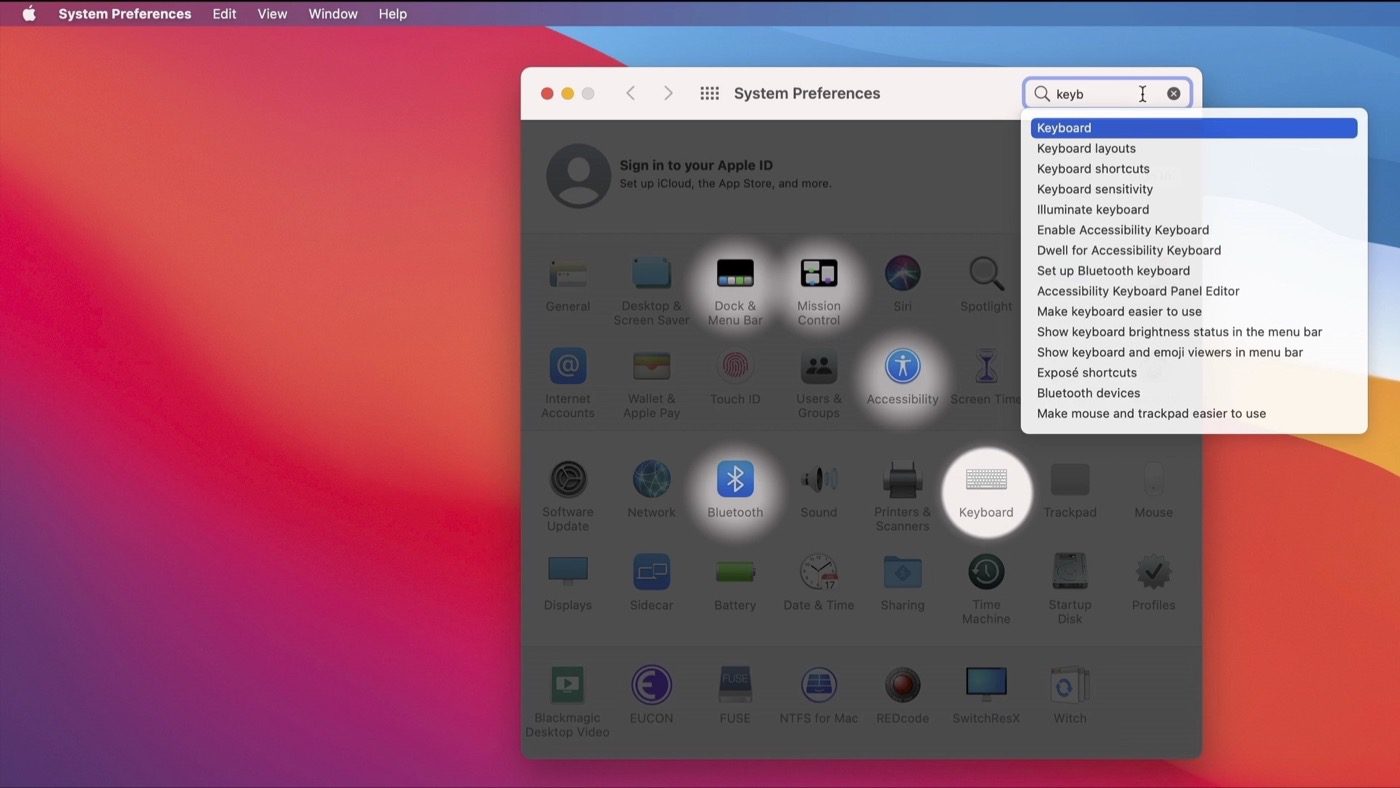
Task: Open Dock & Menu Bar preferences
Action: coord(735,273)
